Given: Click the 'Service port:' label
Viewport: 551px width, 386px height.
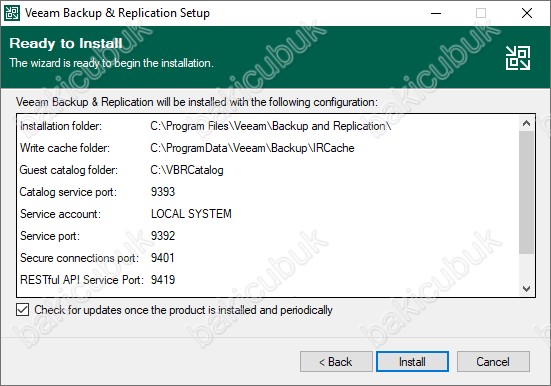Looking at the screenshot, I should 50,236.
